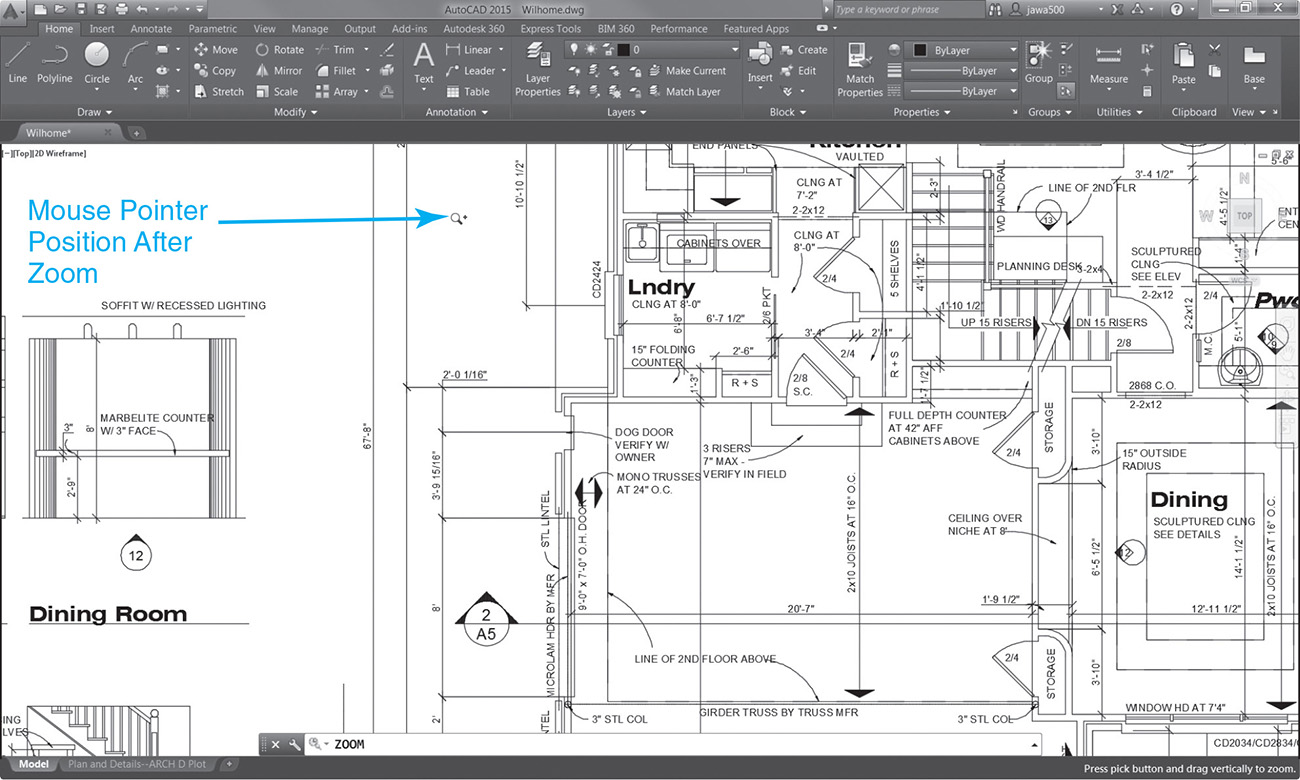Screen dimensions: 1300x780
Task: Select the Linear dimension tool
Action: coord(468,50)
